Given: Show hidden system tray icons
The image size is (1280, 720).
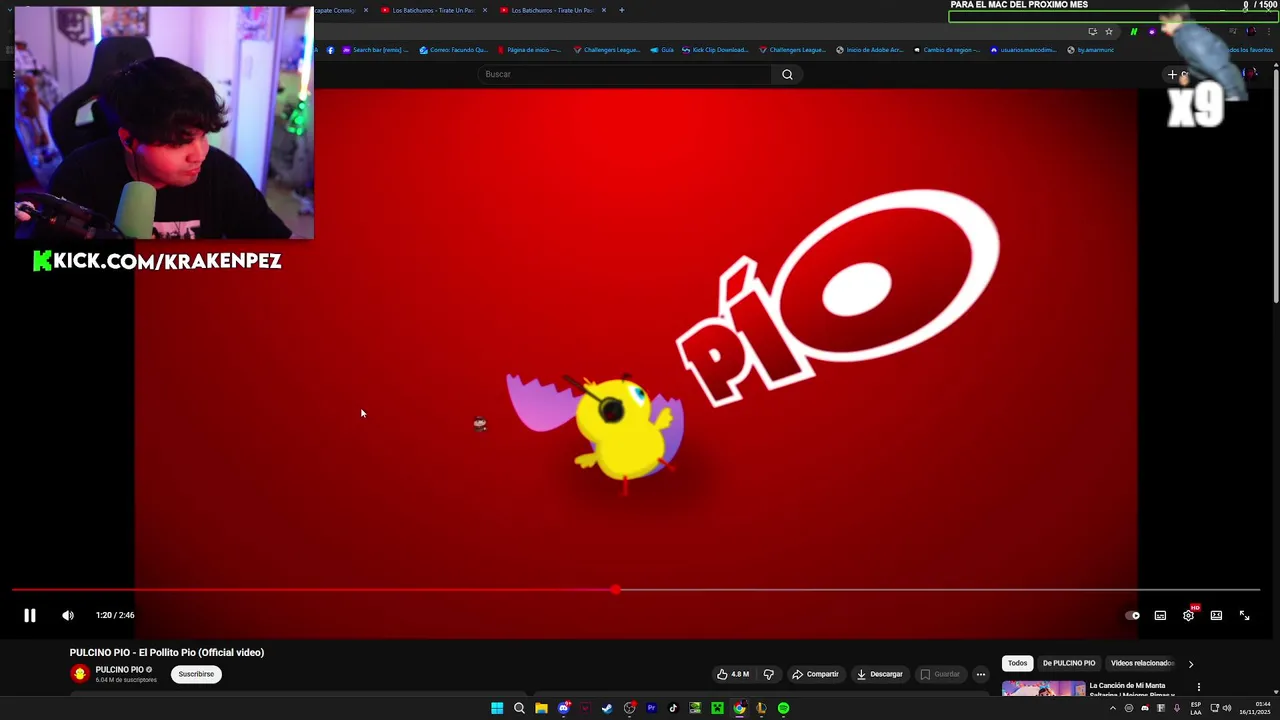Looking at the screenshot, I should coord(1112,708).
